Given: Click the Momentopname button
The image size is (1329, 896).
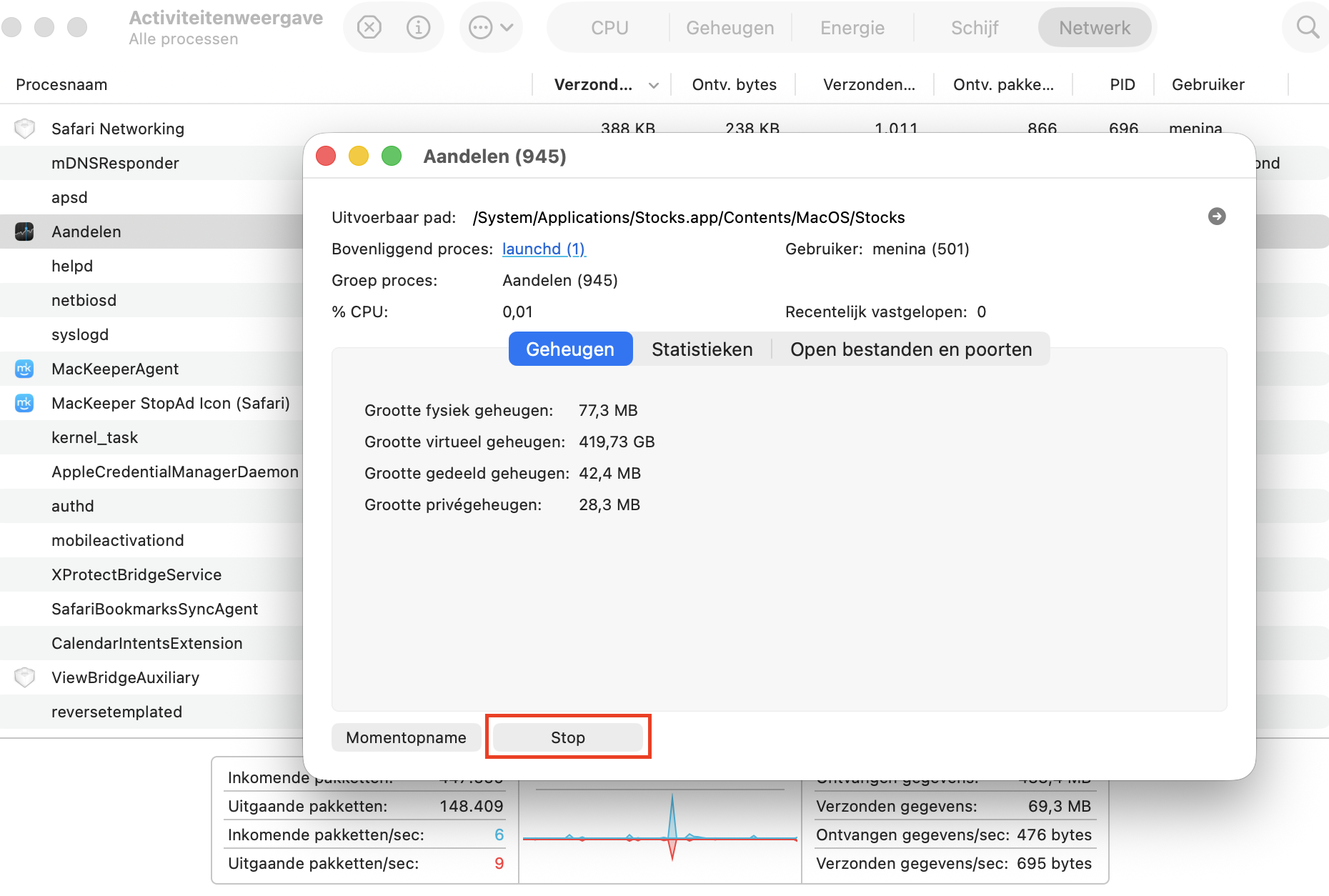Looking at the screenshot, I should [x=406, y=737].
